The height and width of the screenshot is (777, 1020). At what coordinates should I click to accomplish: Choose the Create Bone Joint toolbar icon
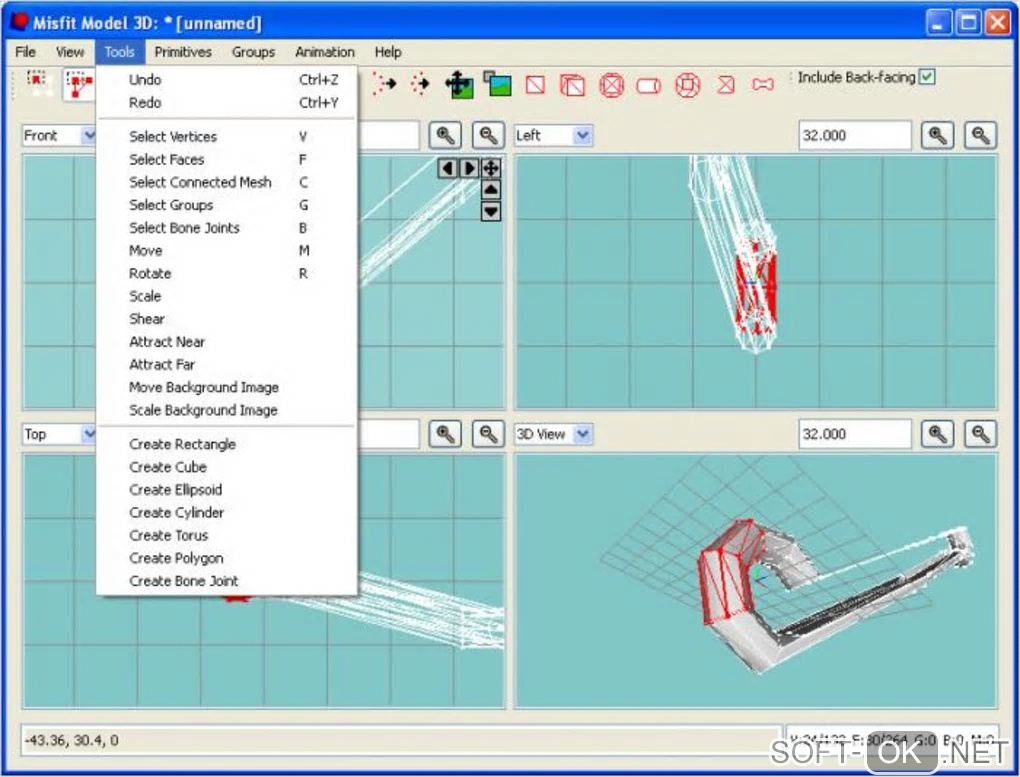tap(763, 85)
